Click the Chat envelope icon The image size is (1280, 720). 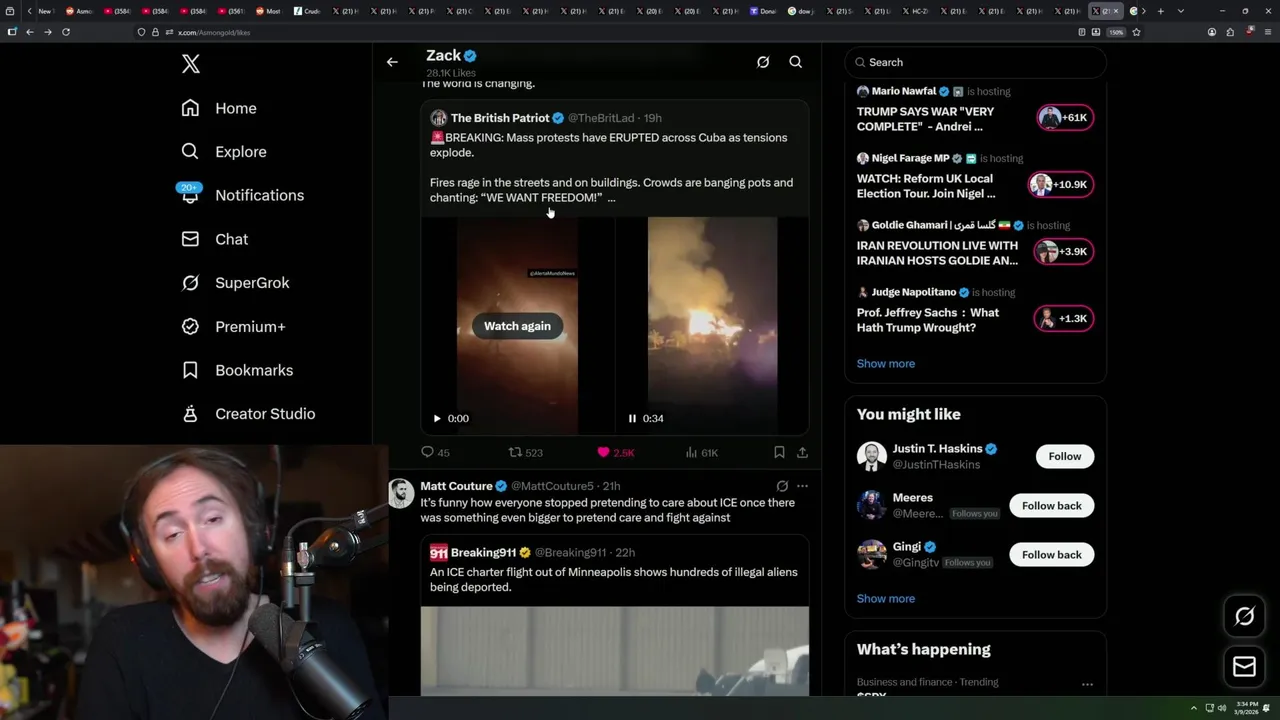click(x=190, y=239)
